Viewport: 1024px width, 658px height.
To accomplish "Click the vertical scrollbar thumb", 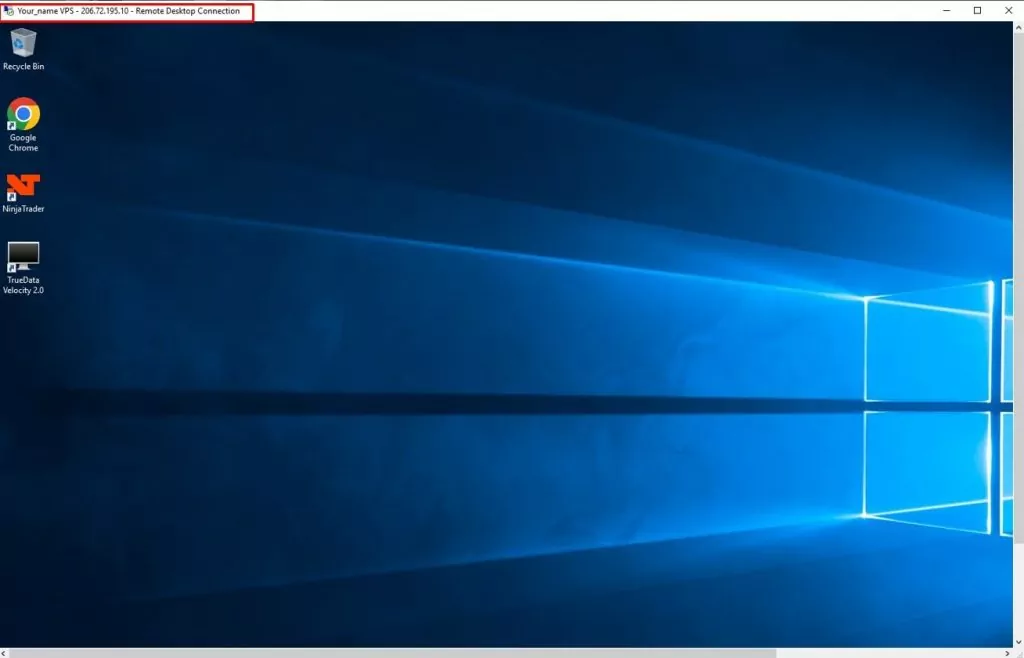I will click(1018, 287).
